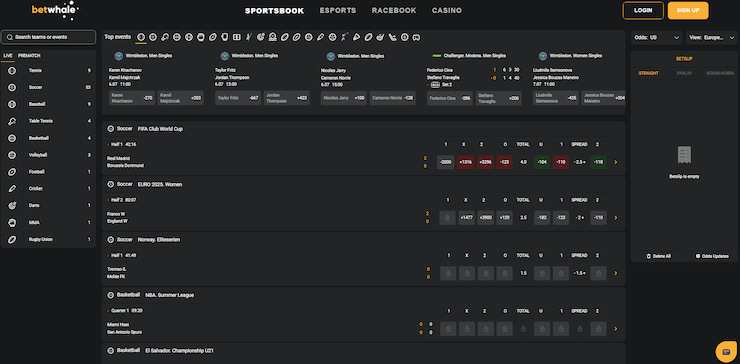Click the LOGIN button
This screenshot has height=364, width=740.
(x=643, y=10)
